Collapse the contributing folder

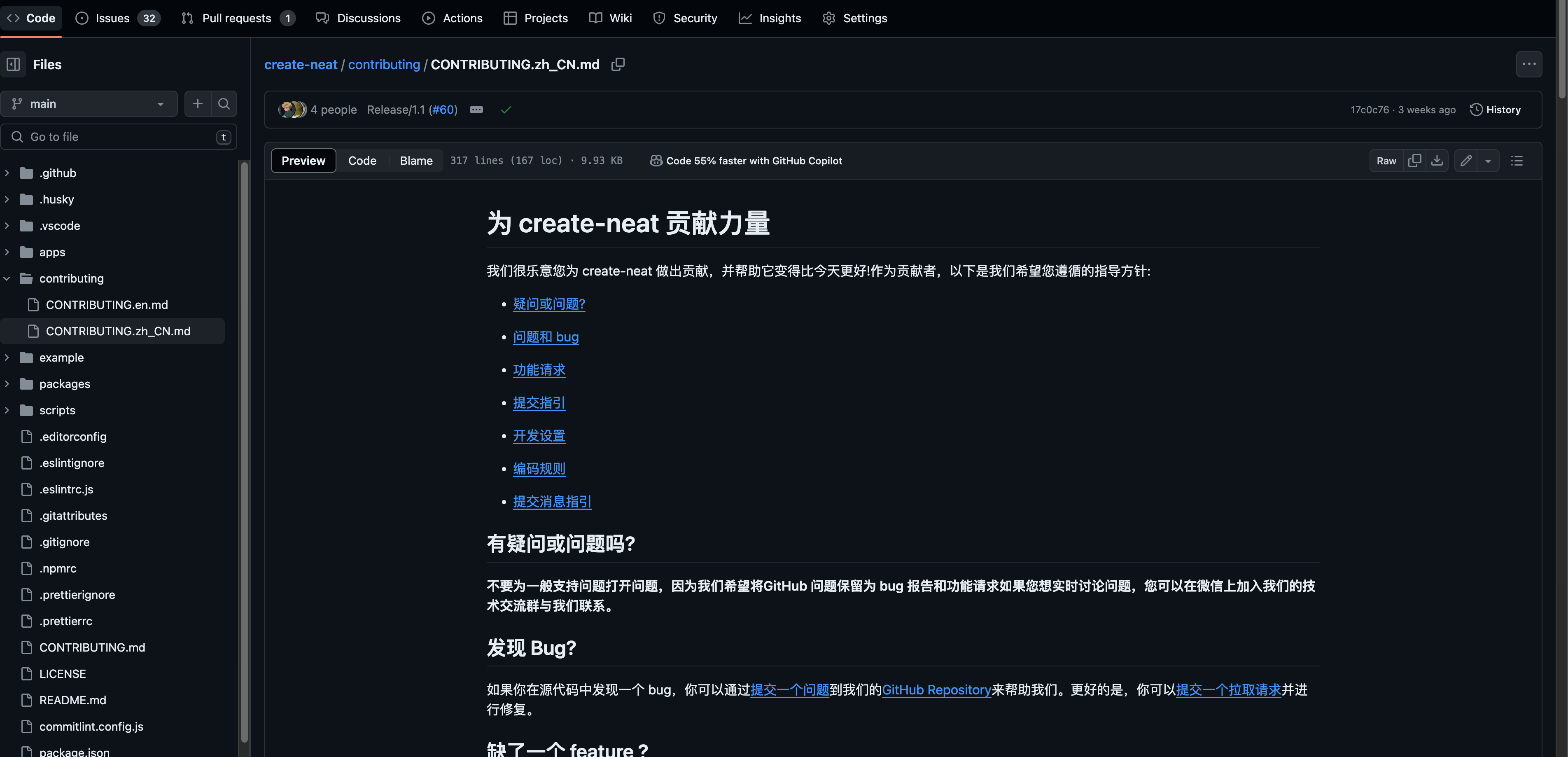tap(7, 278)
